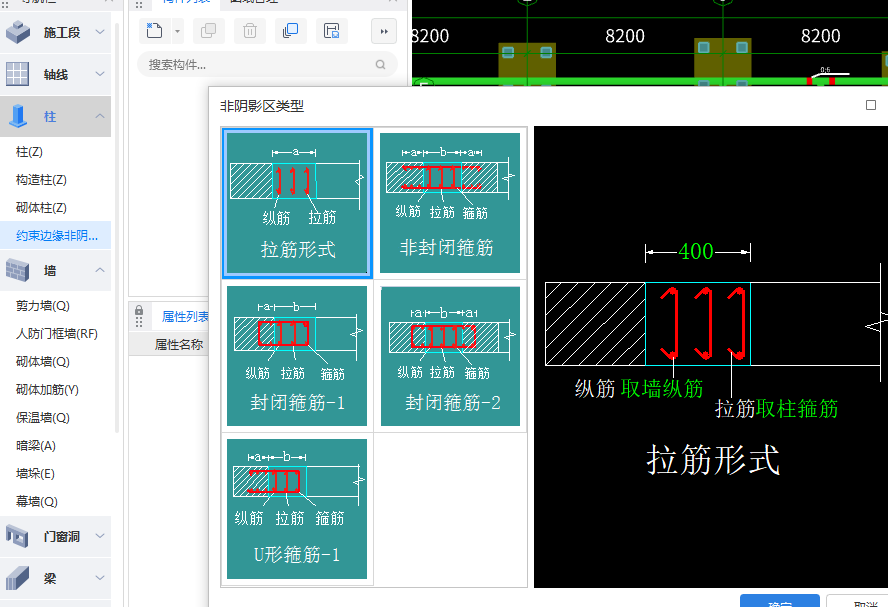Click the search magnifier icon
This screenshot has width=888, height=607.
[381, 65]
